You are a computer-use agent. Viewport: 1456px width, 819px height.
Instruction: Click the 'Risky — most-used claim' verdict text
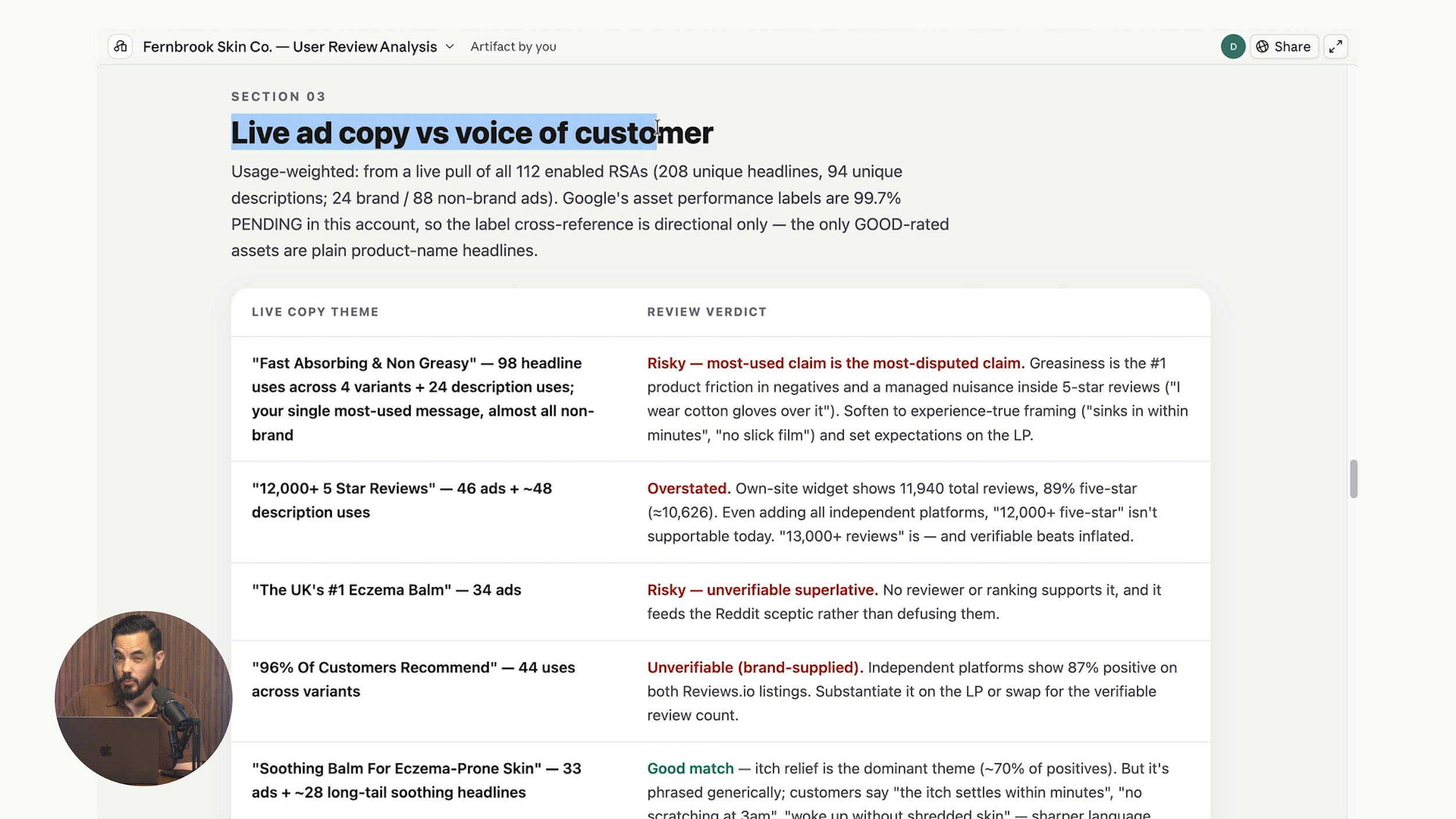[x=835, y=363]
